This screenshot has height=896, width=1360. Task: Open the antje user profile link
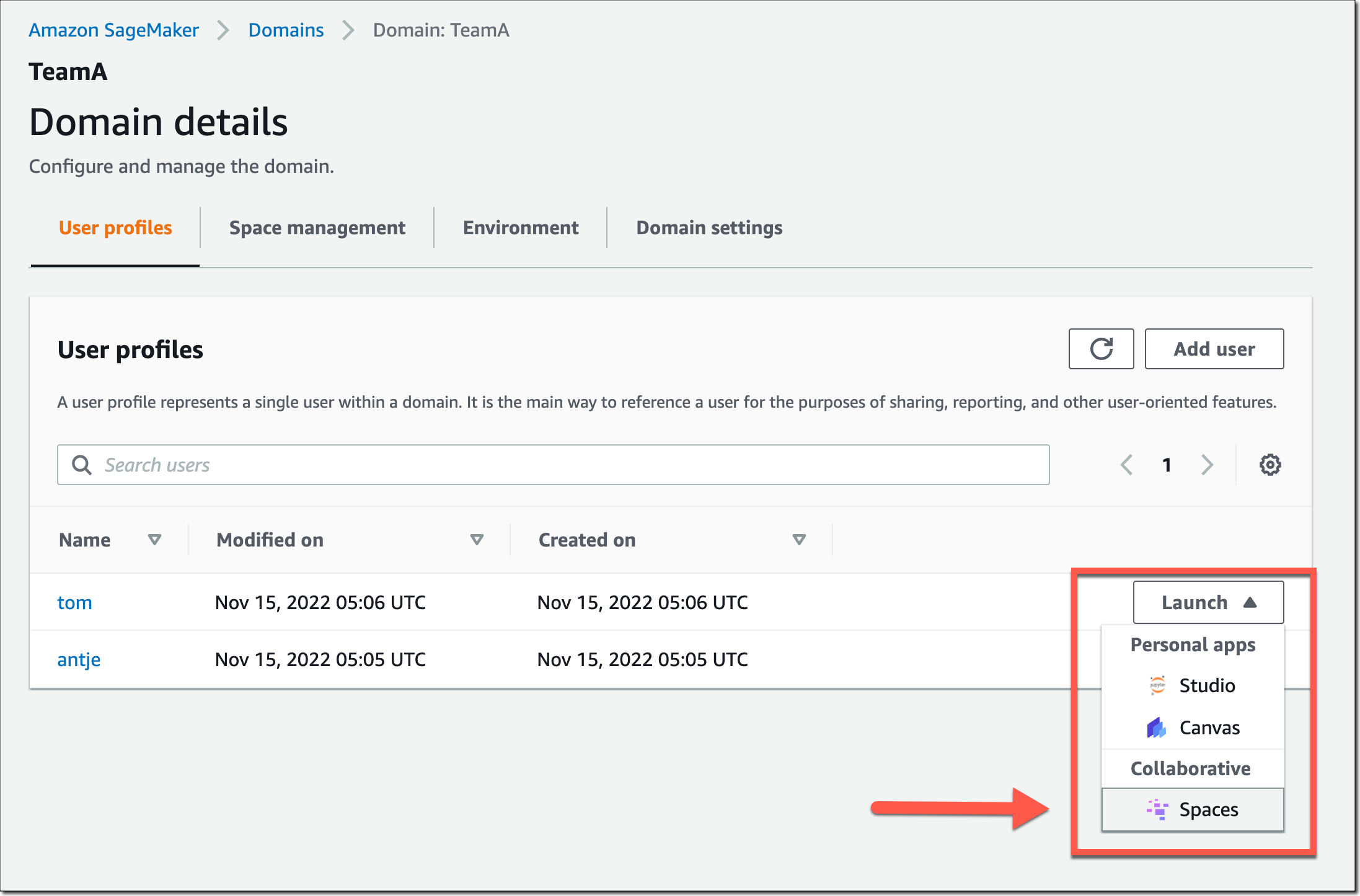(x=79, y=659)
